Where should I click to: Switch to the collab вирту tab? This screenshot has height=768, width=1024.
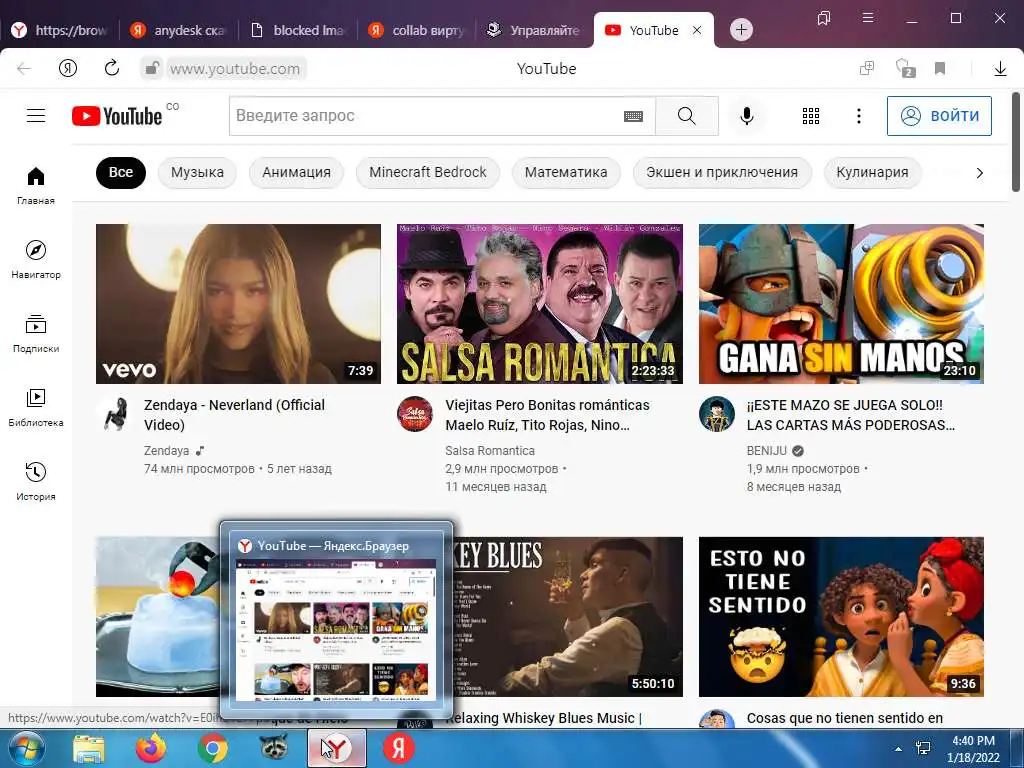tap(417, 30)
